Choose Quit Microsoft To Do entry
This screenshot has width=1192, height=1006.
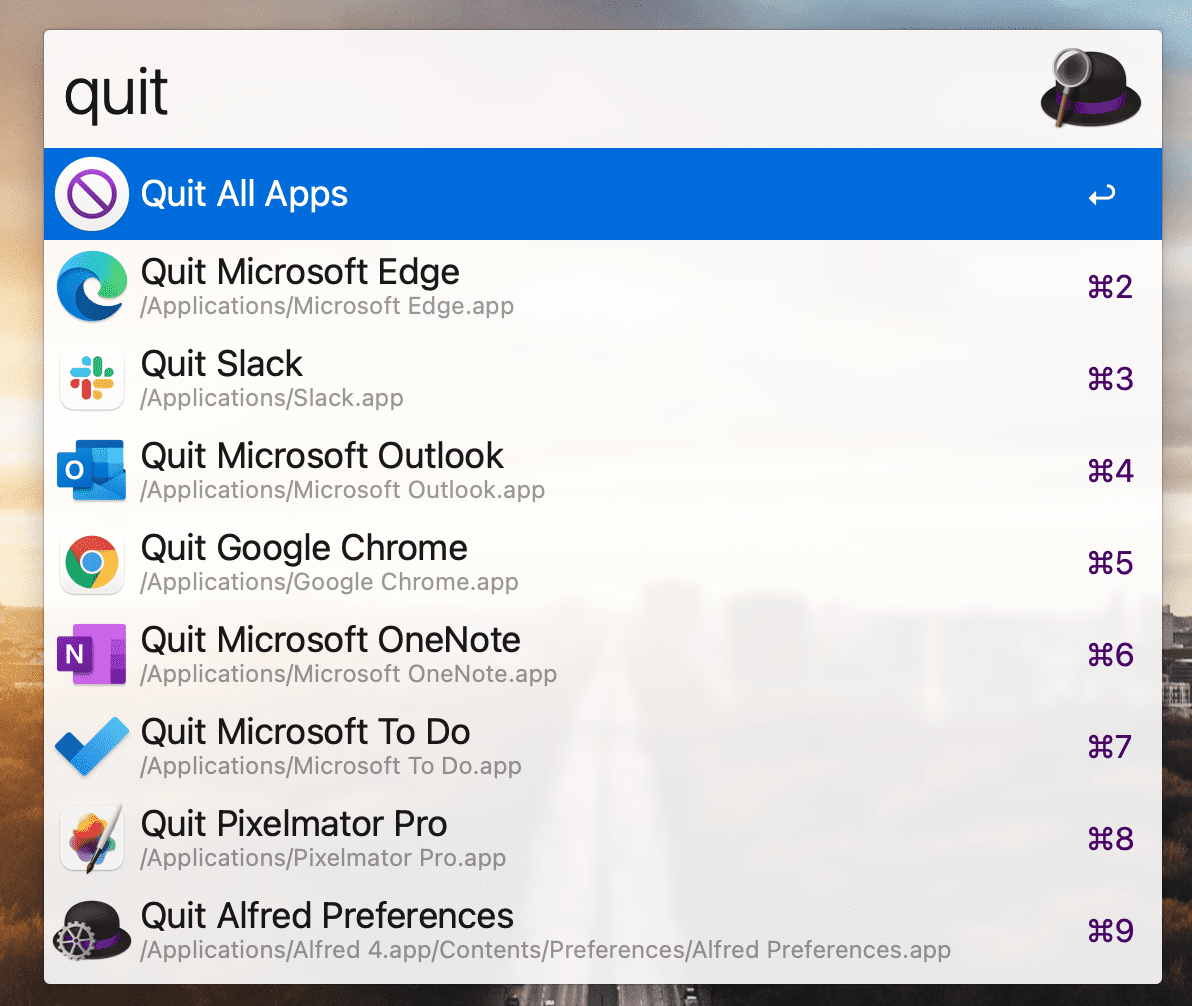click(603, 746)
